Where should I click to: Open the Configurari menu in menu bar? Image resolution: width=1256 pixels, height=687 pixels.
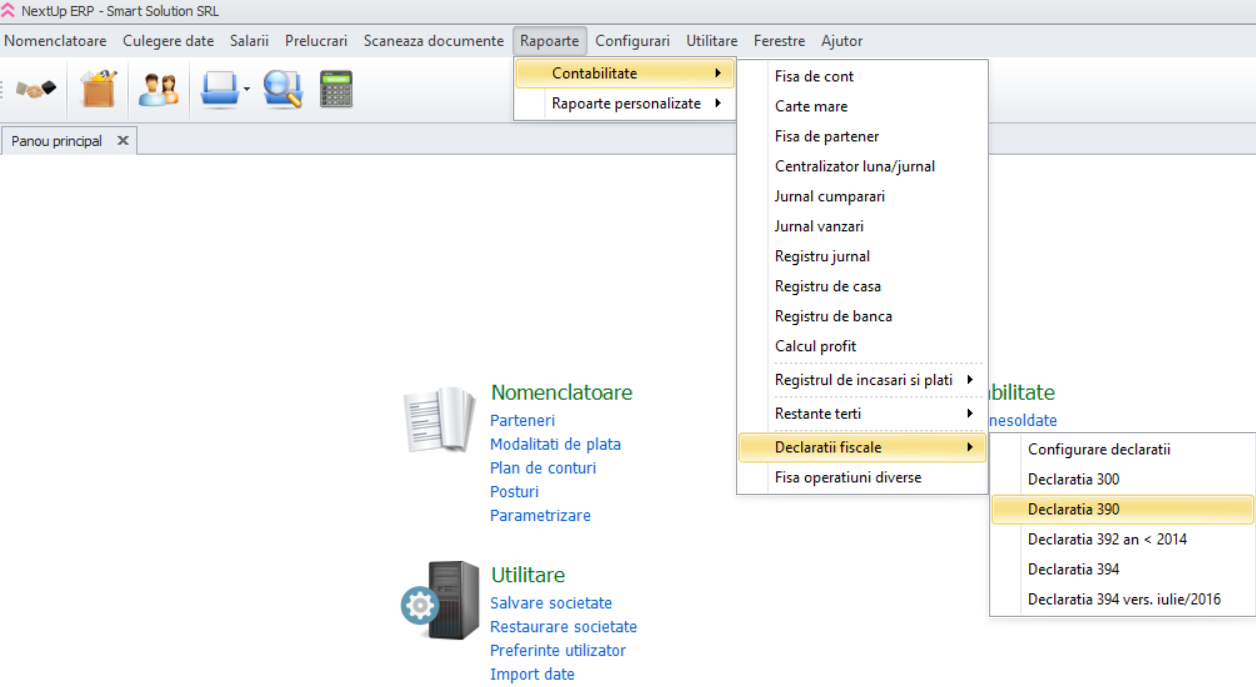[x=632, y=41]
